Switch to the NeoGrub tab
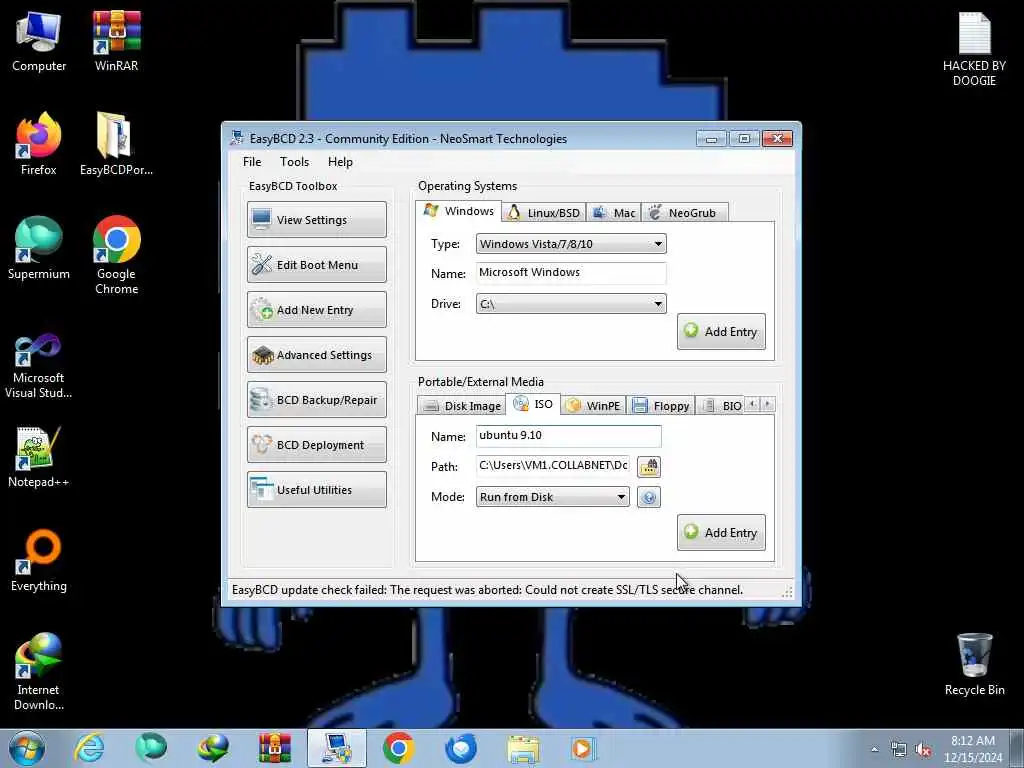This screenshot has width=1024, height=768. coord(684,213)
